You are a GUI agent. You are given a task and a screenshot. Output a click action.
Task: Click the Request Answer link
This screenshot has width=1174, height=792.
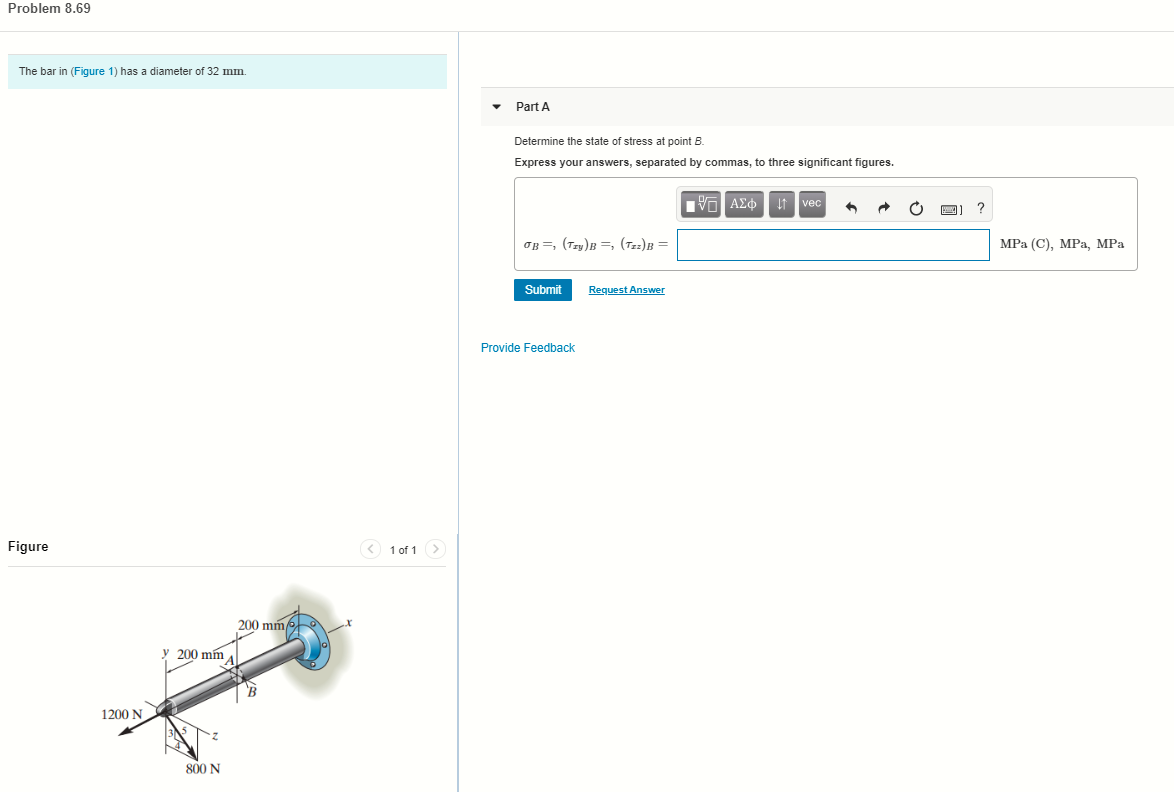pyautogui.click(x=627, y=290)
